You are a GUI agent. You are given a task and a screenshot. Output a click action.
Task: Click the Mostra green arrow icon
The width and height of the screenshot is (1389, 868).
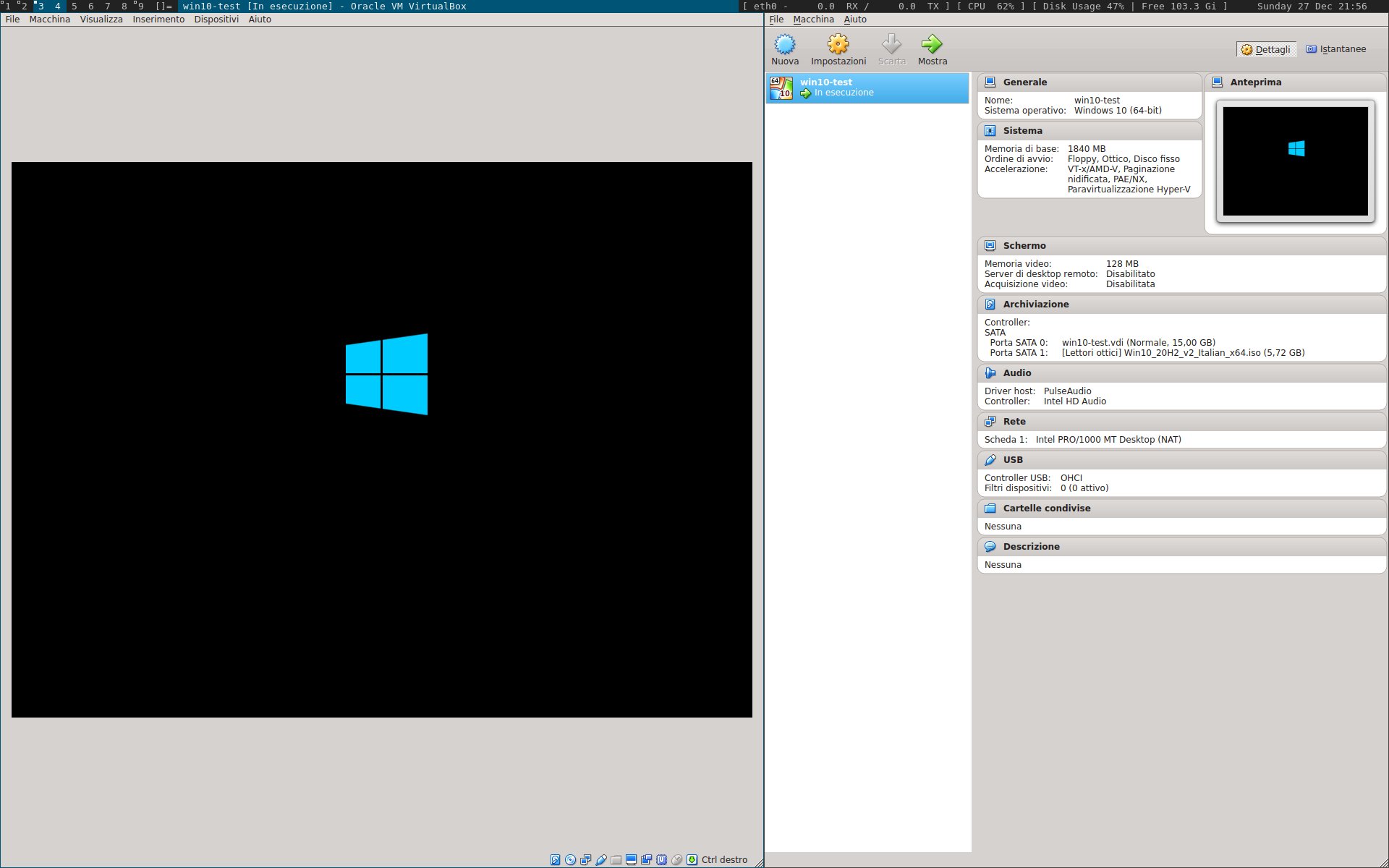click(932, 44)
